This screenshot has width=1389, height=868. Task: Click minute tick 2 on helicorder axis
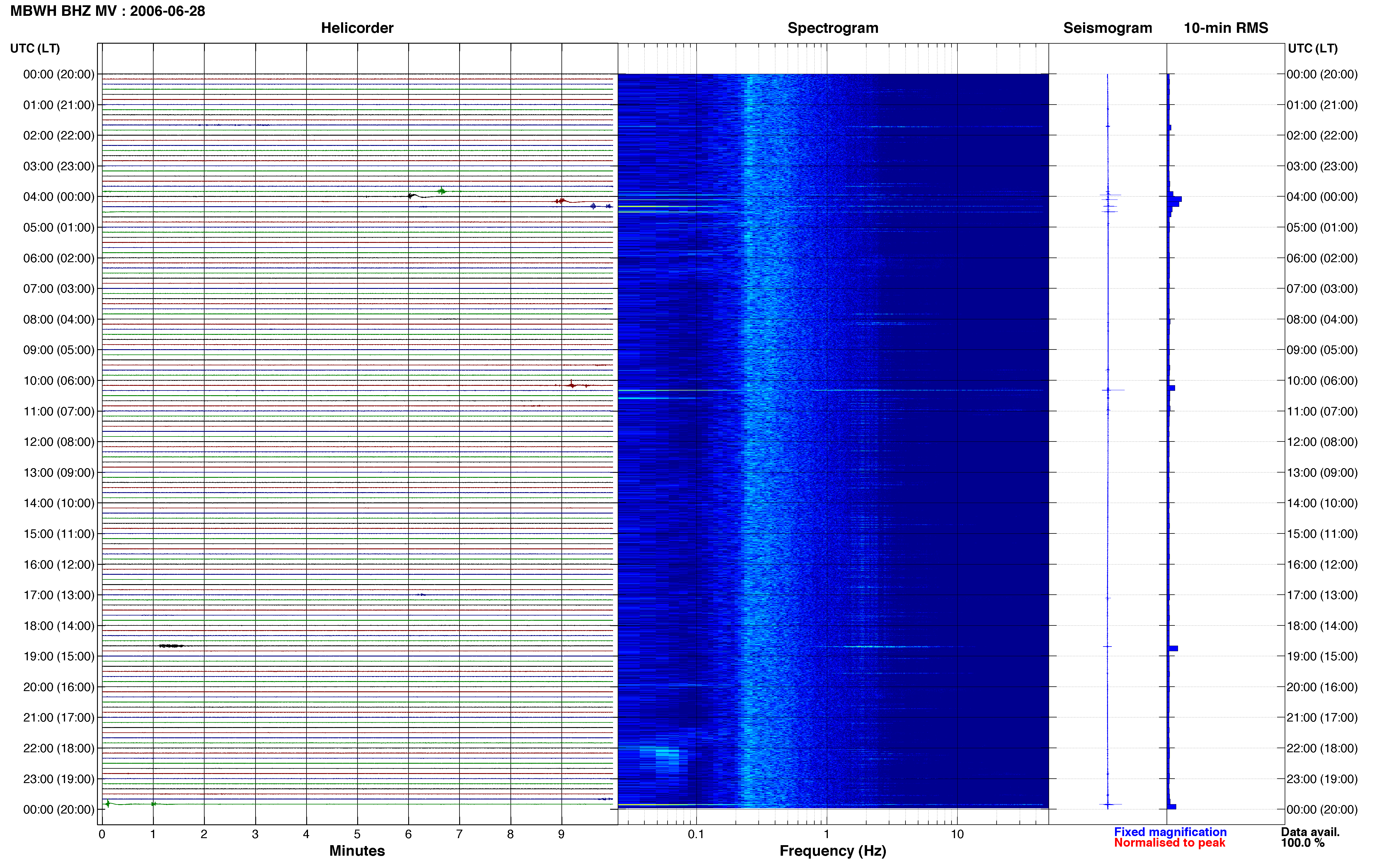tap(204, 834)
